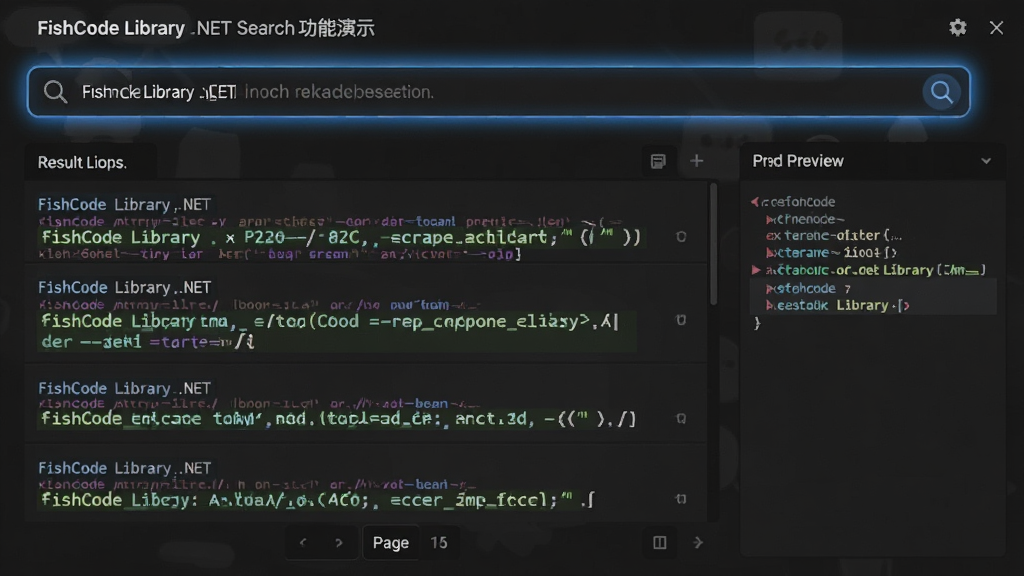
Task: Open first FishCode Library .NET result title
Action: pos(124,204)
